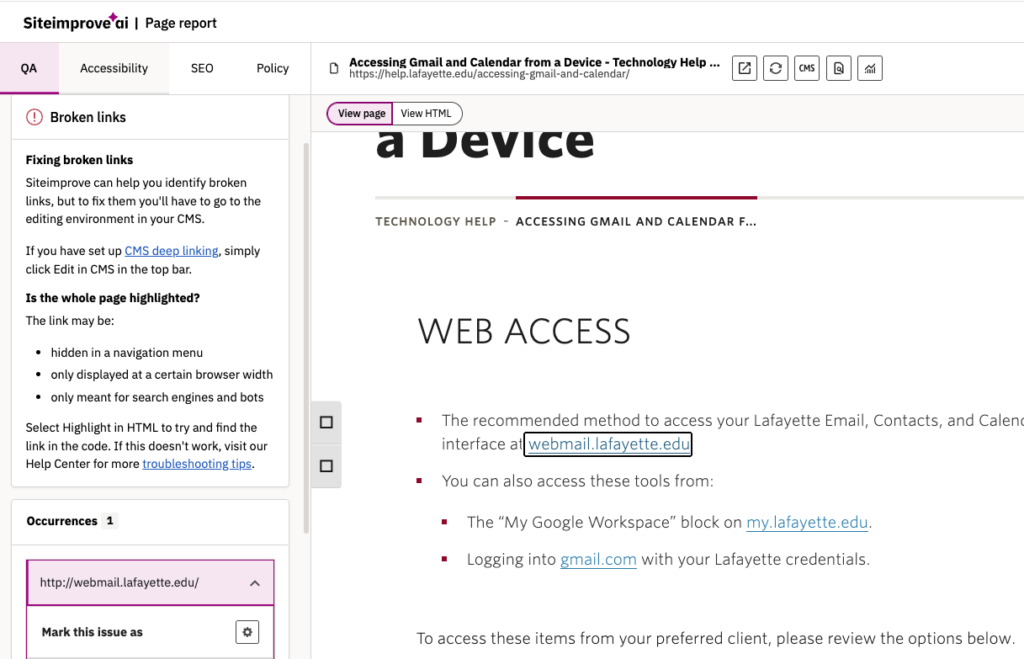Click the recheck page refresh icon
Screen dimensions: 1024x659
775,68
